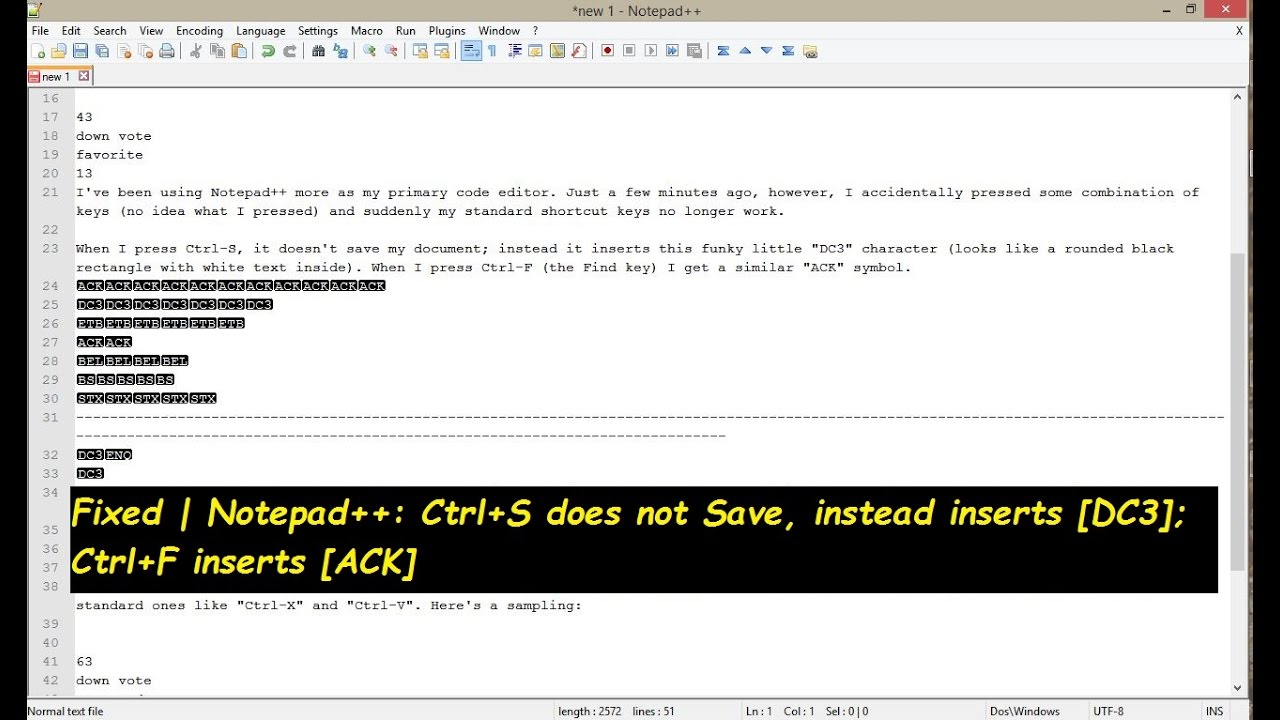Toggle synchronize horizontal scrolling icon
The height and width of the screenshot is (720, 1280).
442,51
